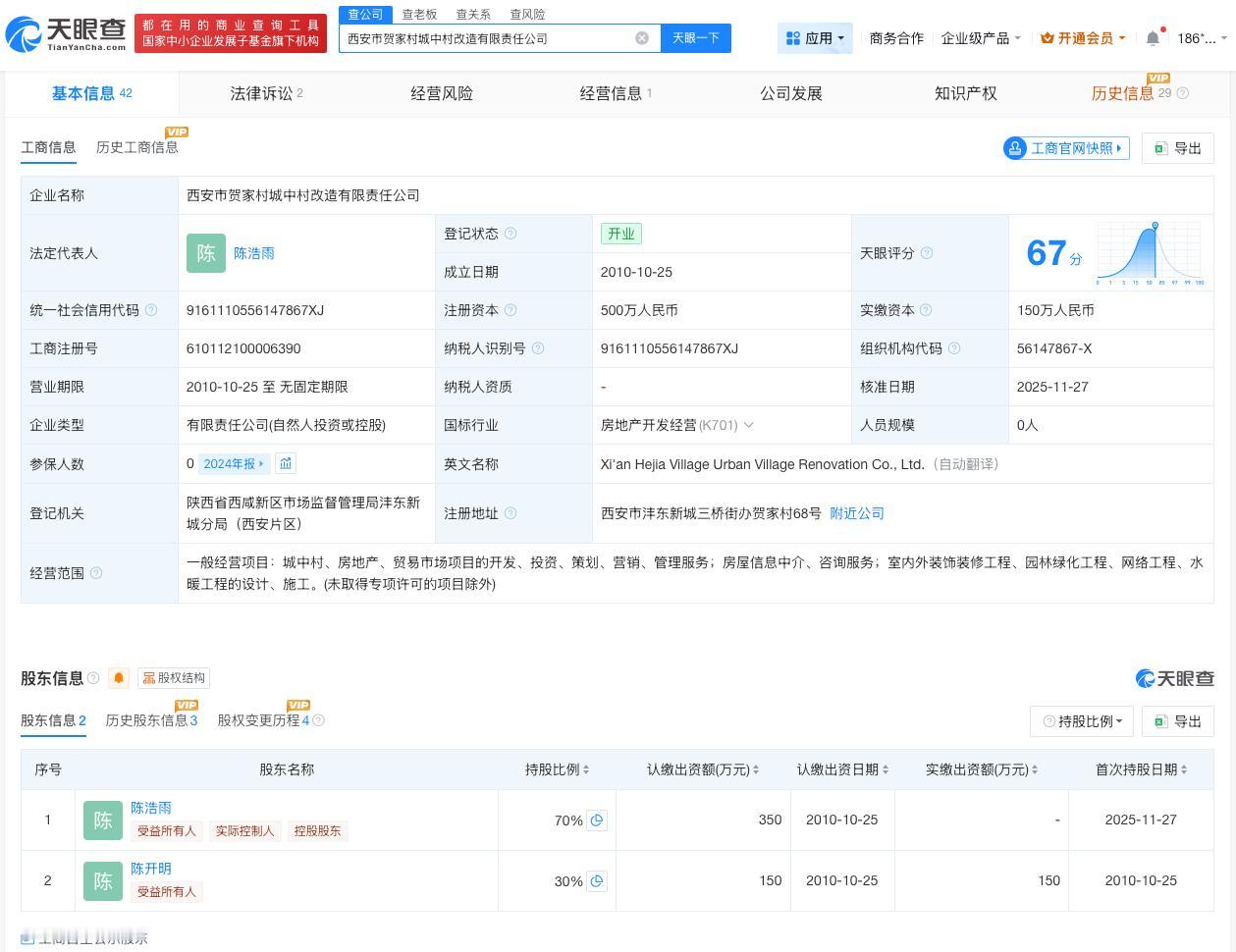Click the 工商官网快照 button

[x=1066, y=148]
